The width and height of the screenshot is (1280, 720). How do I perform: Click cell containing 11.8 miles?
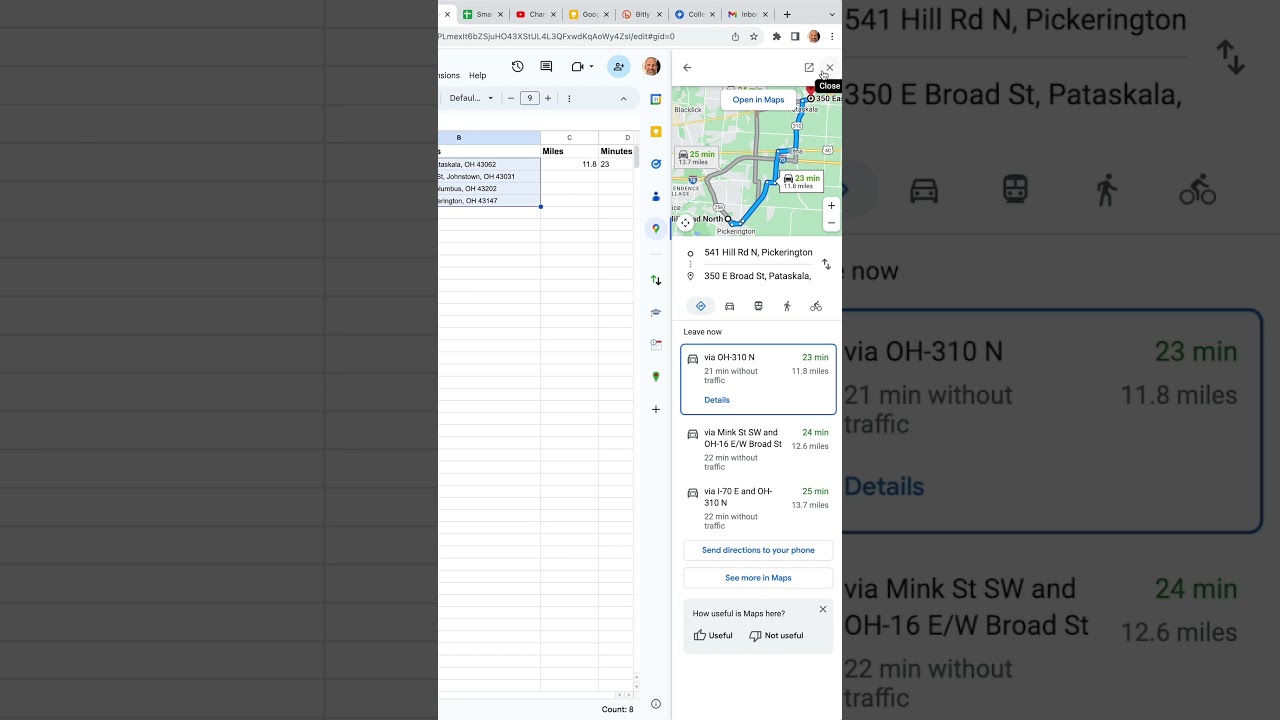(x=570, y=164)
